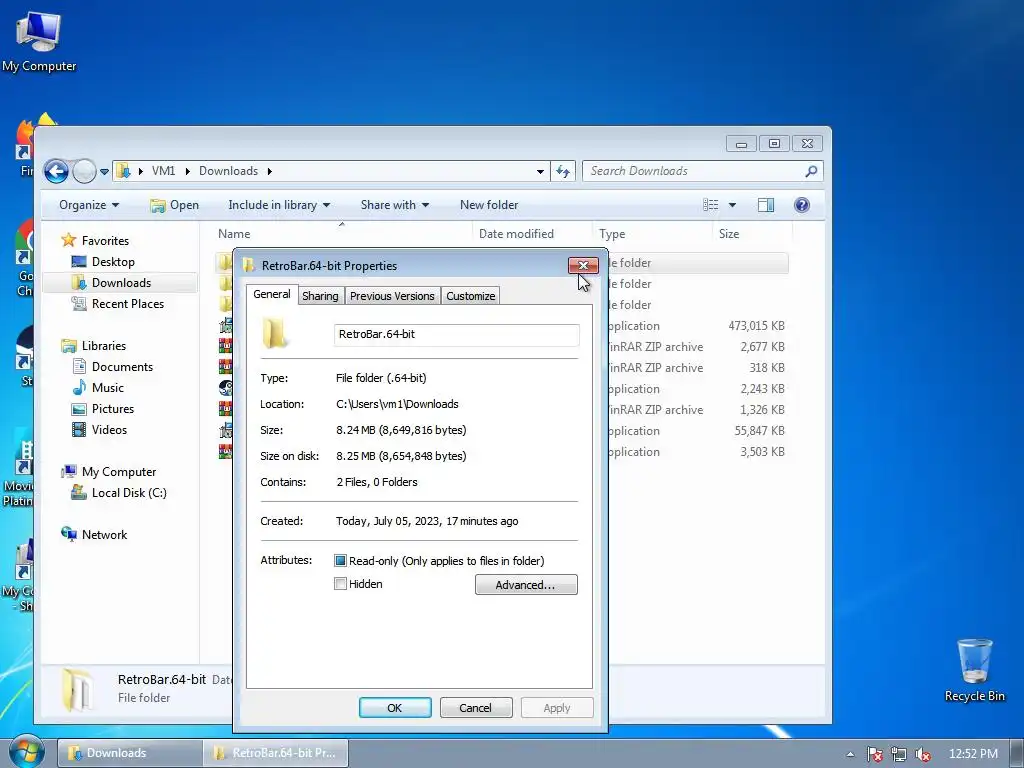Click OK in the Properties dialog
This screenshot has height=768, width=1024.
pos(395,708)
